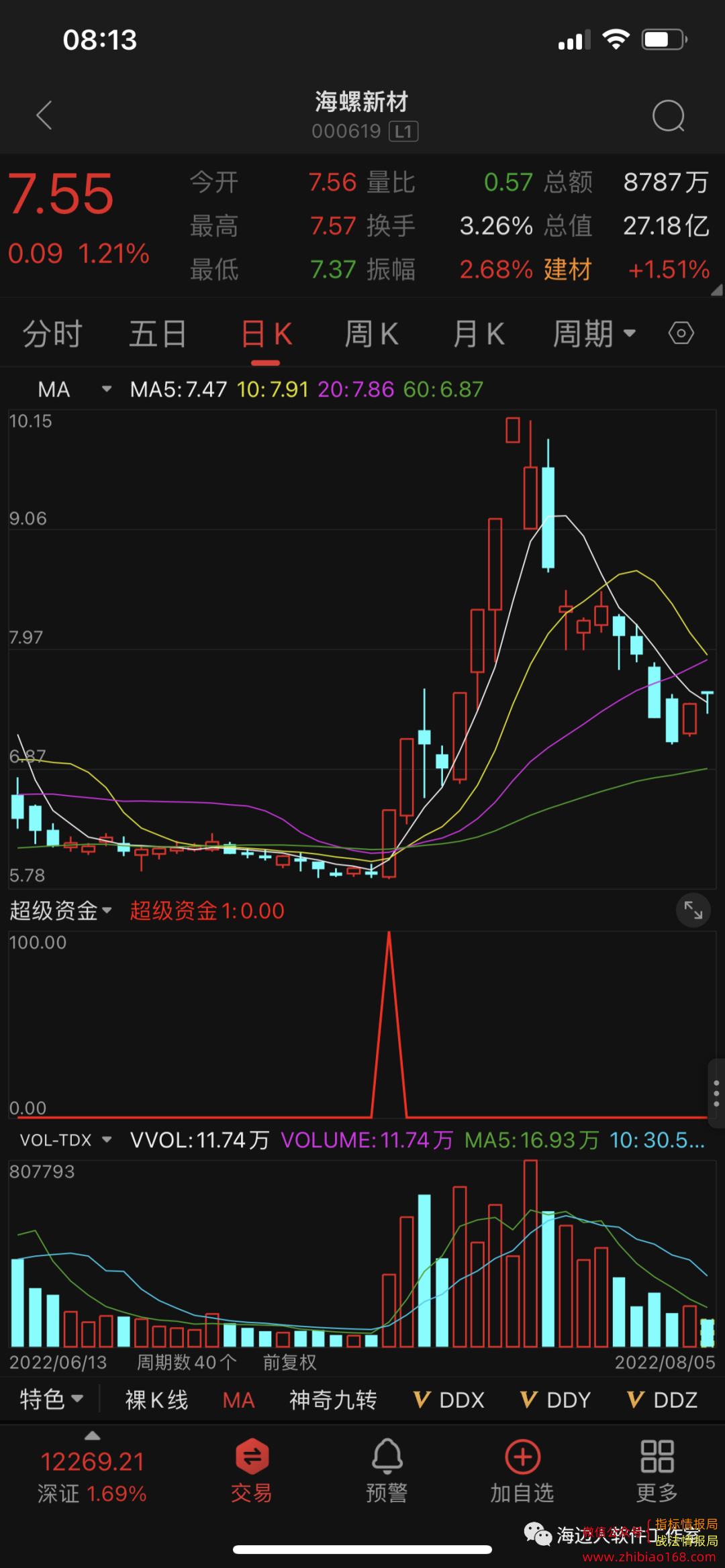Tap stock name 海螺新材
This screenshot has width=725, height=1568.
click(x=362, y=102)
